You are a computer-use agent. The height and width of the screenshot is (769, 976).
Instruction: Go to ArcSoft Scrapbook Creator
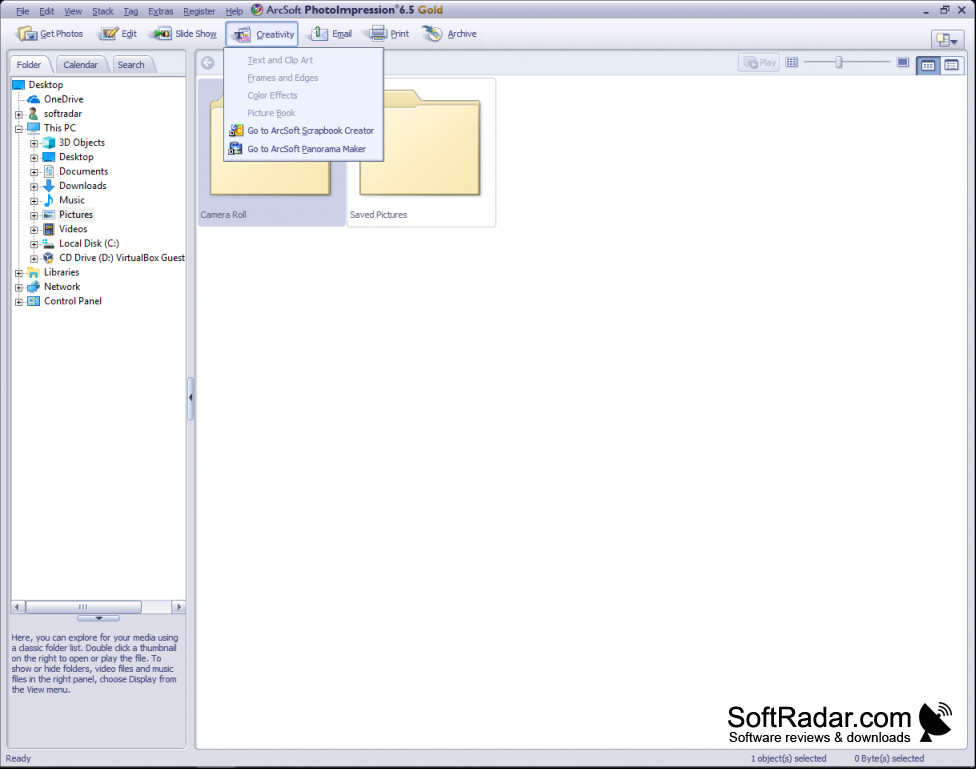tap(303, 131)
